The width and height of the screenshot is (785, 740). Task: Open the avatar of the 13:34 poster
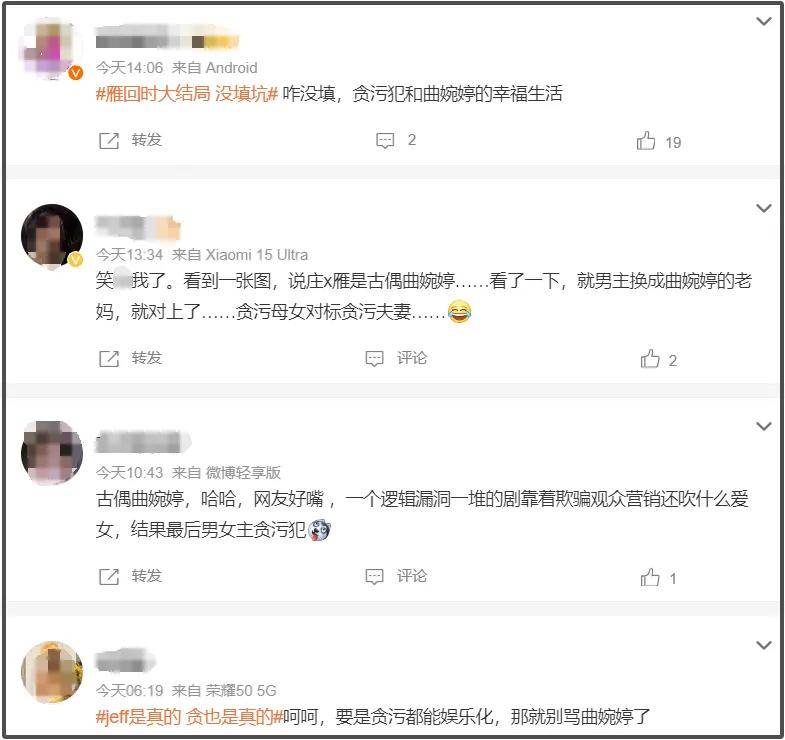52,235
